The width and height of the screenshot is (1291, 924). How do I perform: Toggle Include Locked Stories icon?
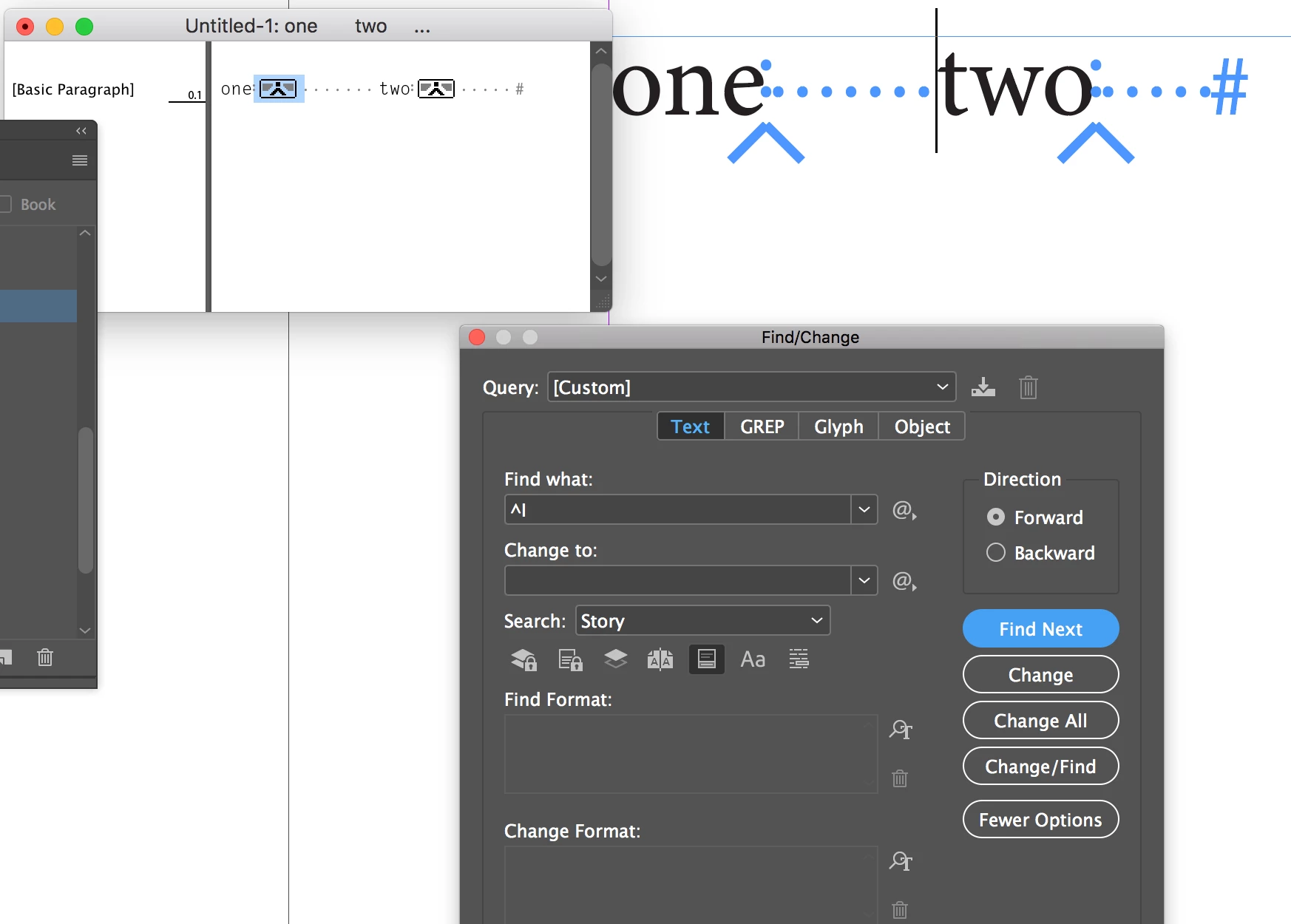pos(570,659)
